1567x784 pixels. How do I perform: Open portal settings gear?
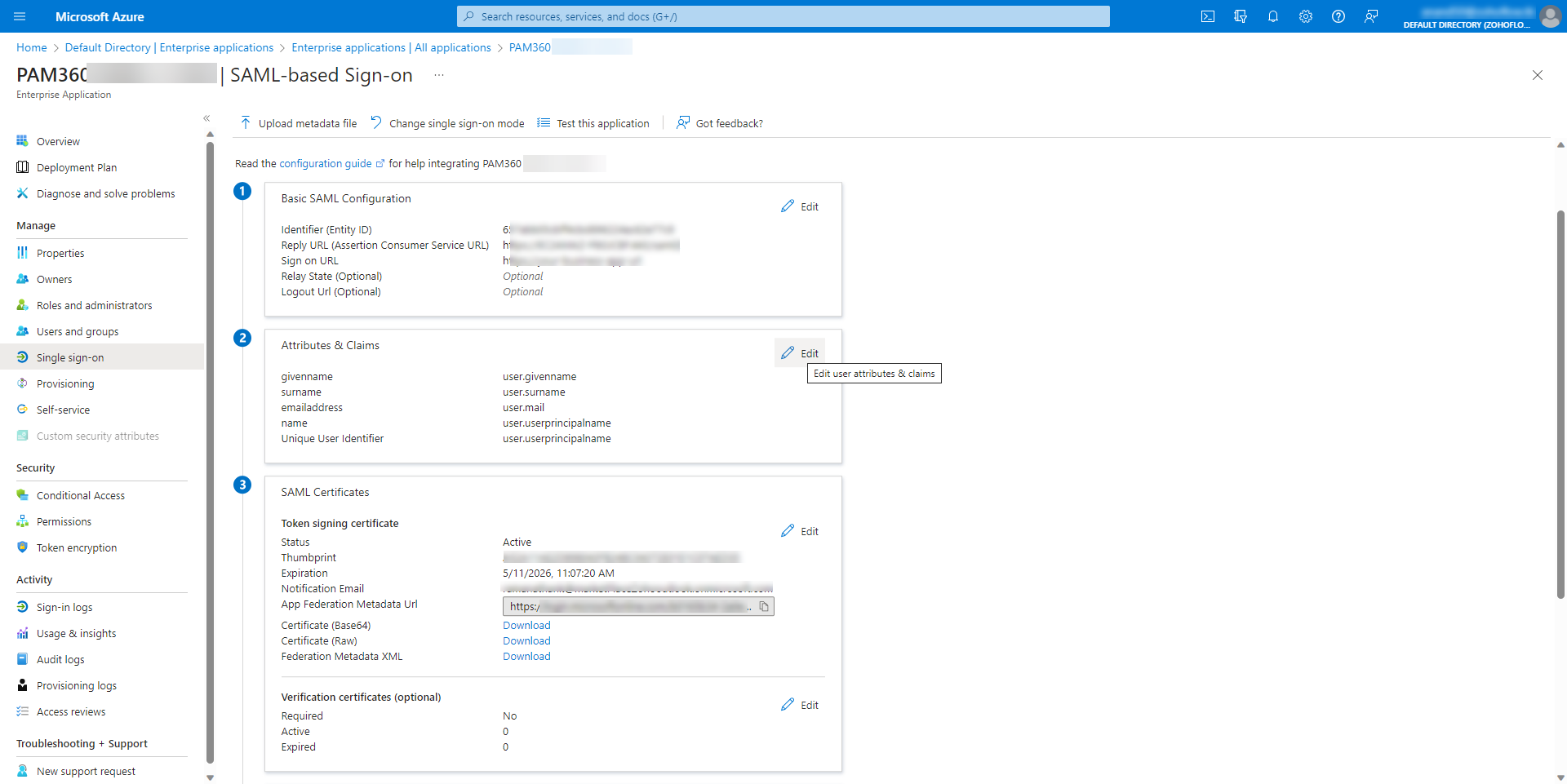click(x=1306, y=16)
